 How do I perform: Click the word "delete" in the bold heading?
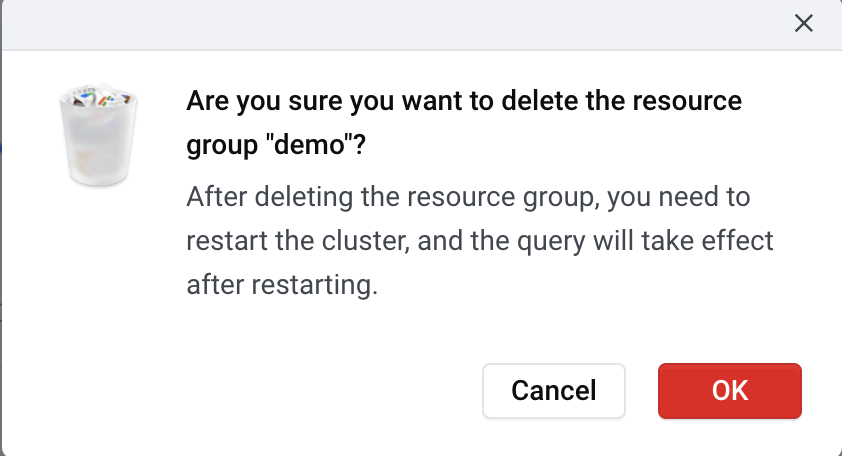pyautogui.click(x=540, y=101)
